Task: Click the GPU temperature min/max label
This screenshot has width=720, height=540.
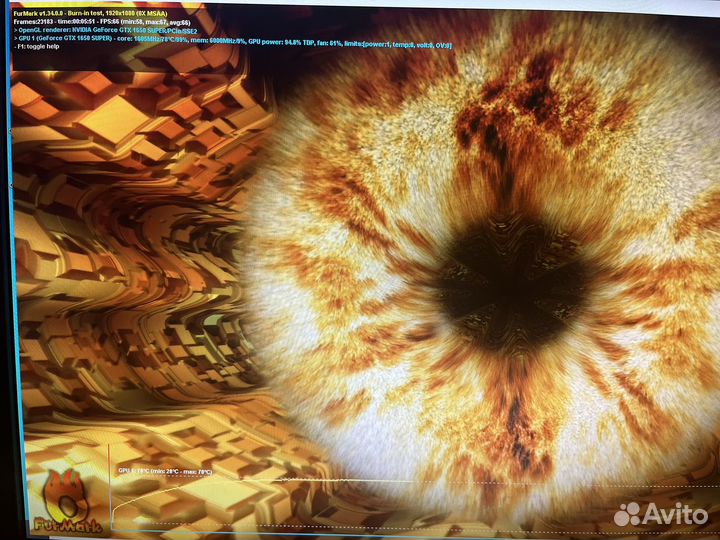Action: click(166, 470)
